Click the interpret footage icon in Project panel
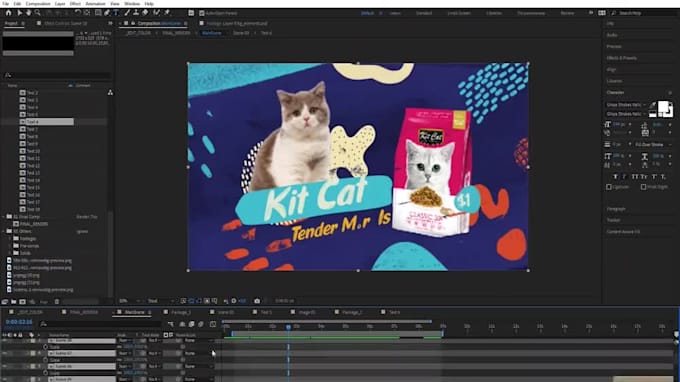 click(5, 302)
